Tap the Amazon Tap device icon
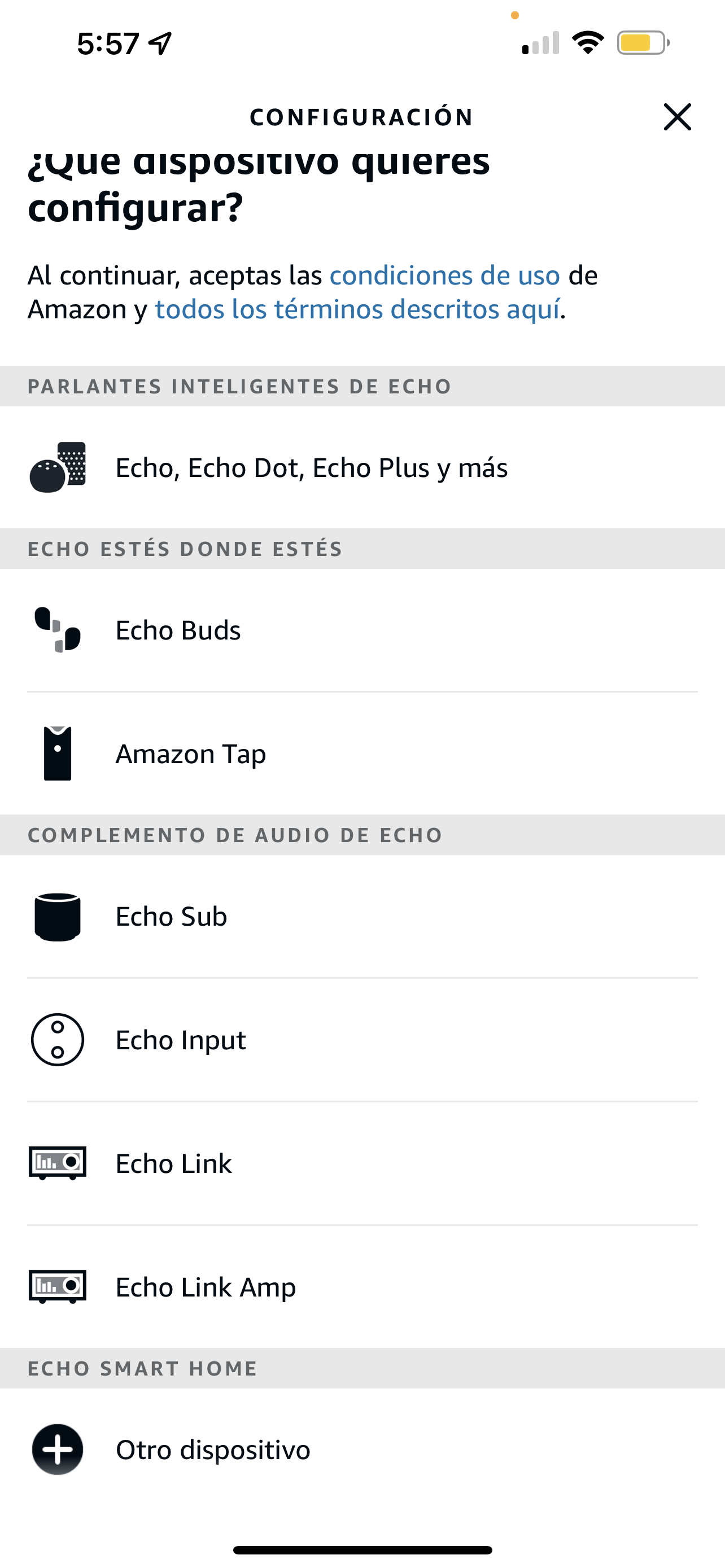The image size is (725, 1568). tap(58, 753)
